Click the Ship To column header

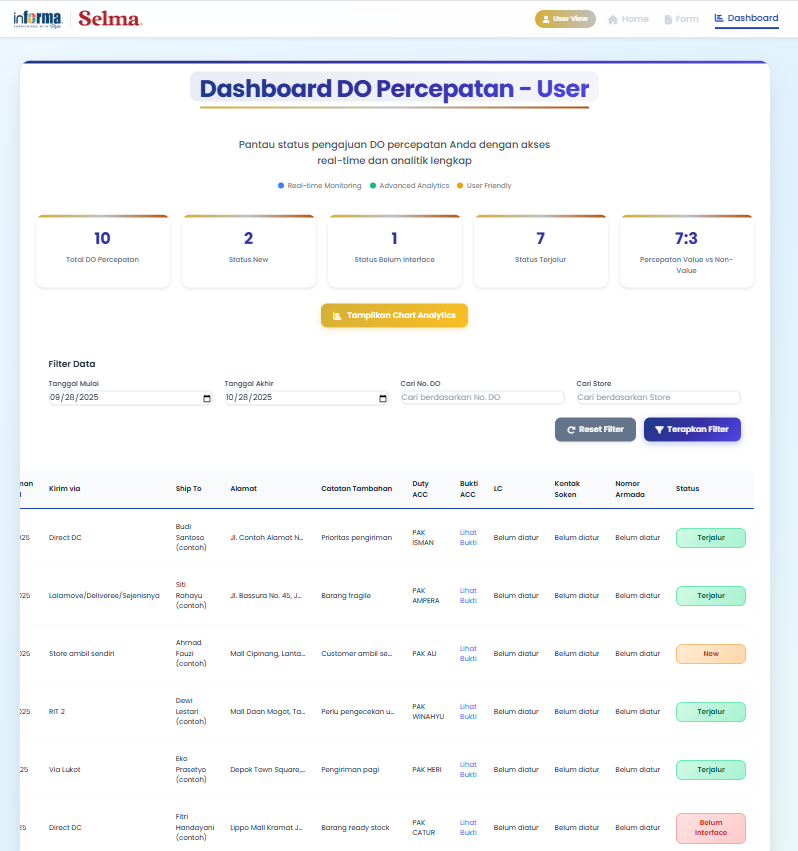click(188, 488)
